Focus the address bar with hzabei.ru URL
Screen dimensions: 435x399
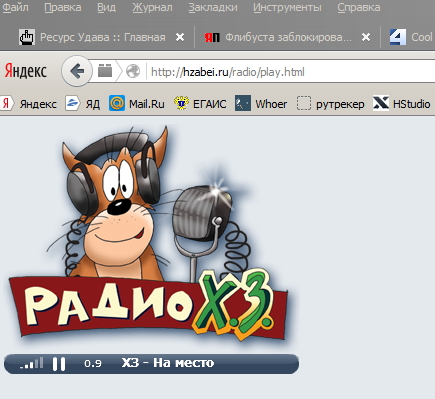292,72
